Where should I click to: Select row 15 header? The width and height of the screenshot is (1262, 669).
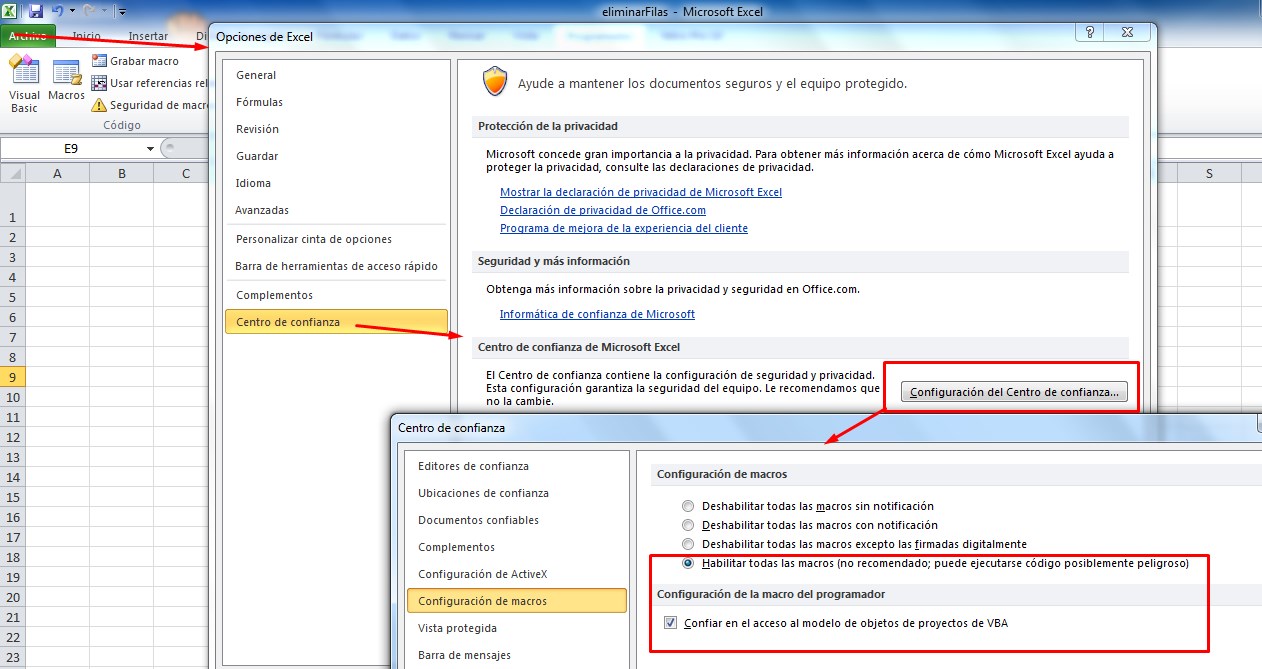(x=12, y=497)
